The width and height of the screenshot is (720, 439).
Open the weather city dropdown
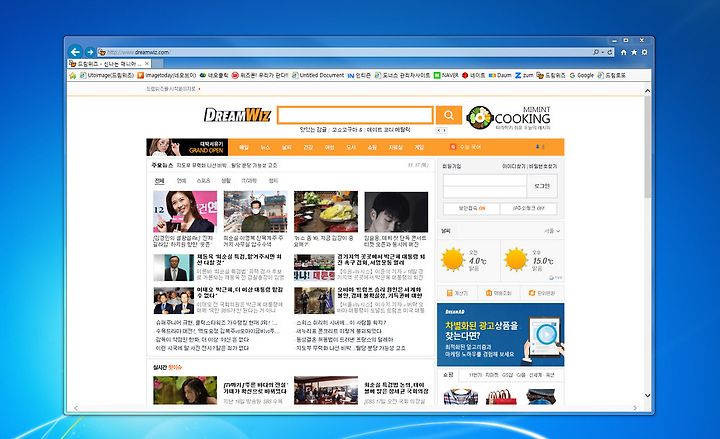[552, 231]
